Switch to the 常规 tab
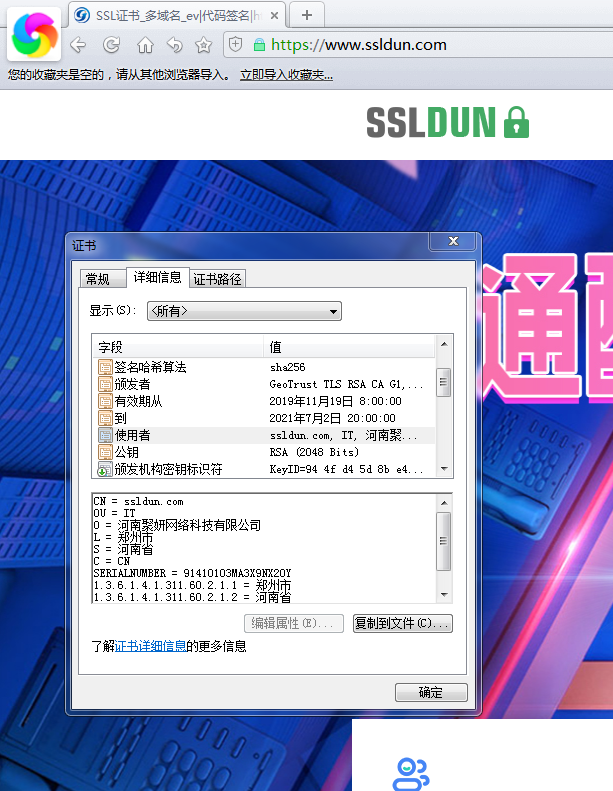613x791 pixels. coord(103,278)
